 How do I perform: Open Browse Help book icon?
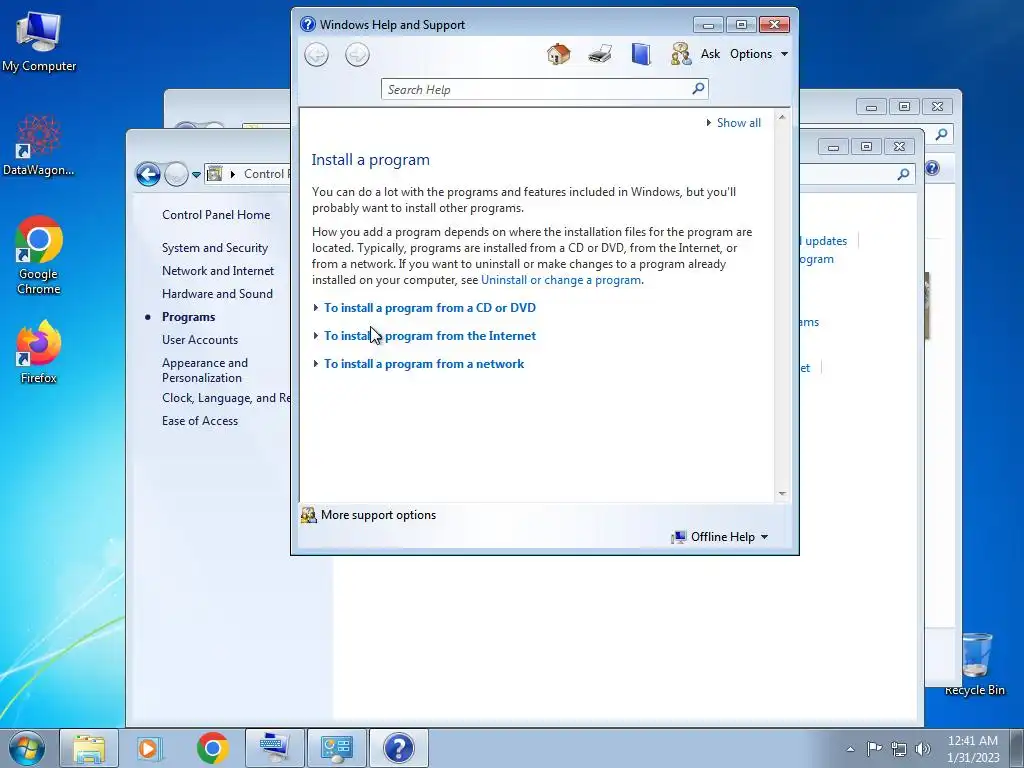click(641, 54)
